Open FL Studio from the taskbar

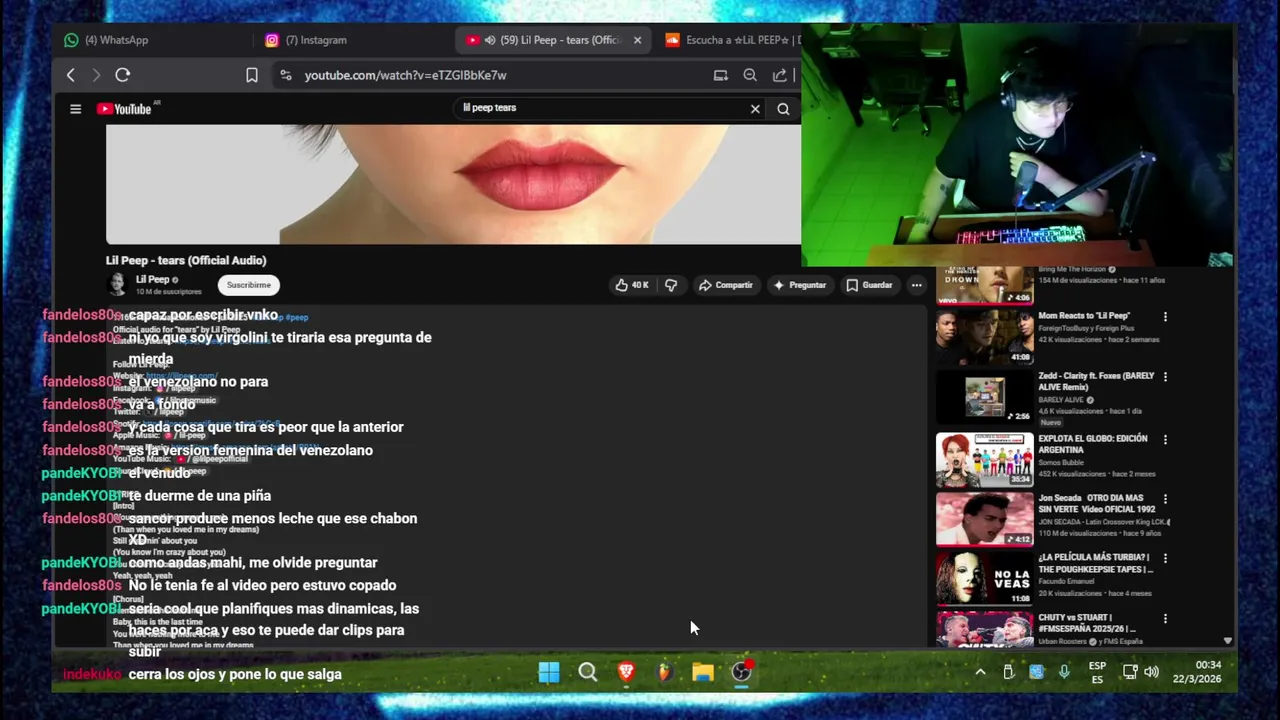pyautogui.click(x=664, y=672)
